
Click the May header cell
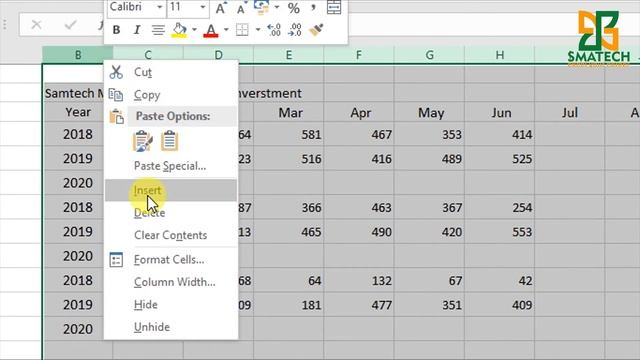coord(429,112)
